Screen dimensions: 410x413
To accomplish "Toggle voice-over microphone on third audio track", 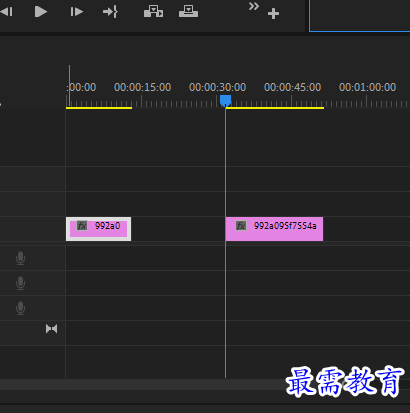I will (20, 308).
